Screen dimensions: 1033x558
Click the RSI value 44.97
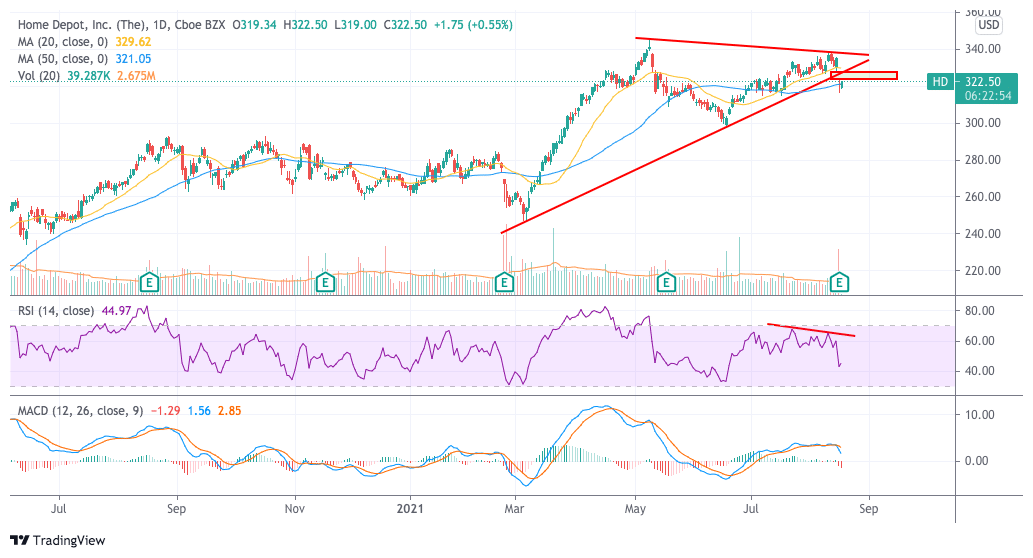click(117, 311)
